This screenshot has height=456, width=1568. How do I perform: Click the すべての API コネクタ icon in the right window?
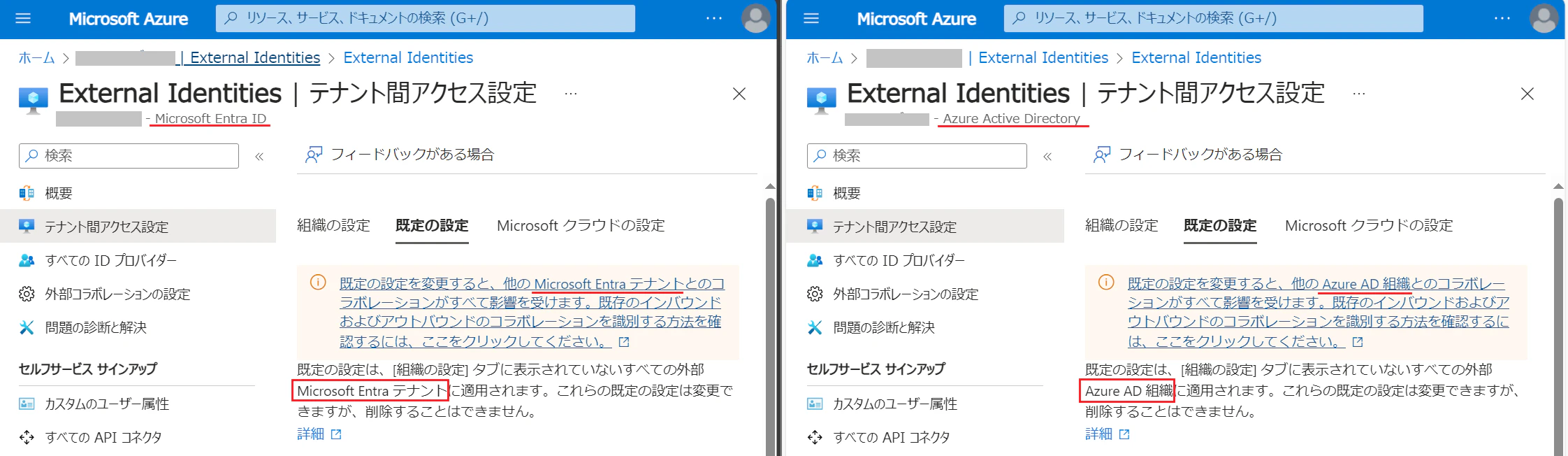click(815, 437)
